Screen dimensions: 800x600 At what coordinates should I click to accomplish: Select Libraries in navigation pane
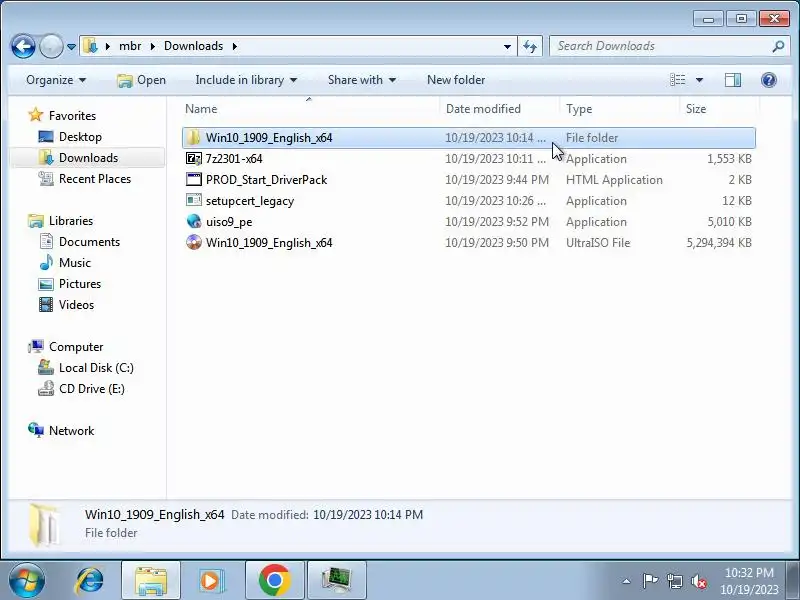coord(71,221)
